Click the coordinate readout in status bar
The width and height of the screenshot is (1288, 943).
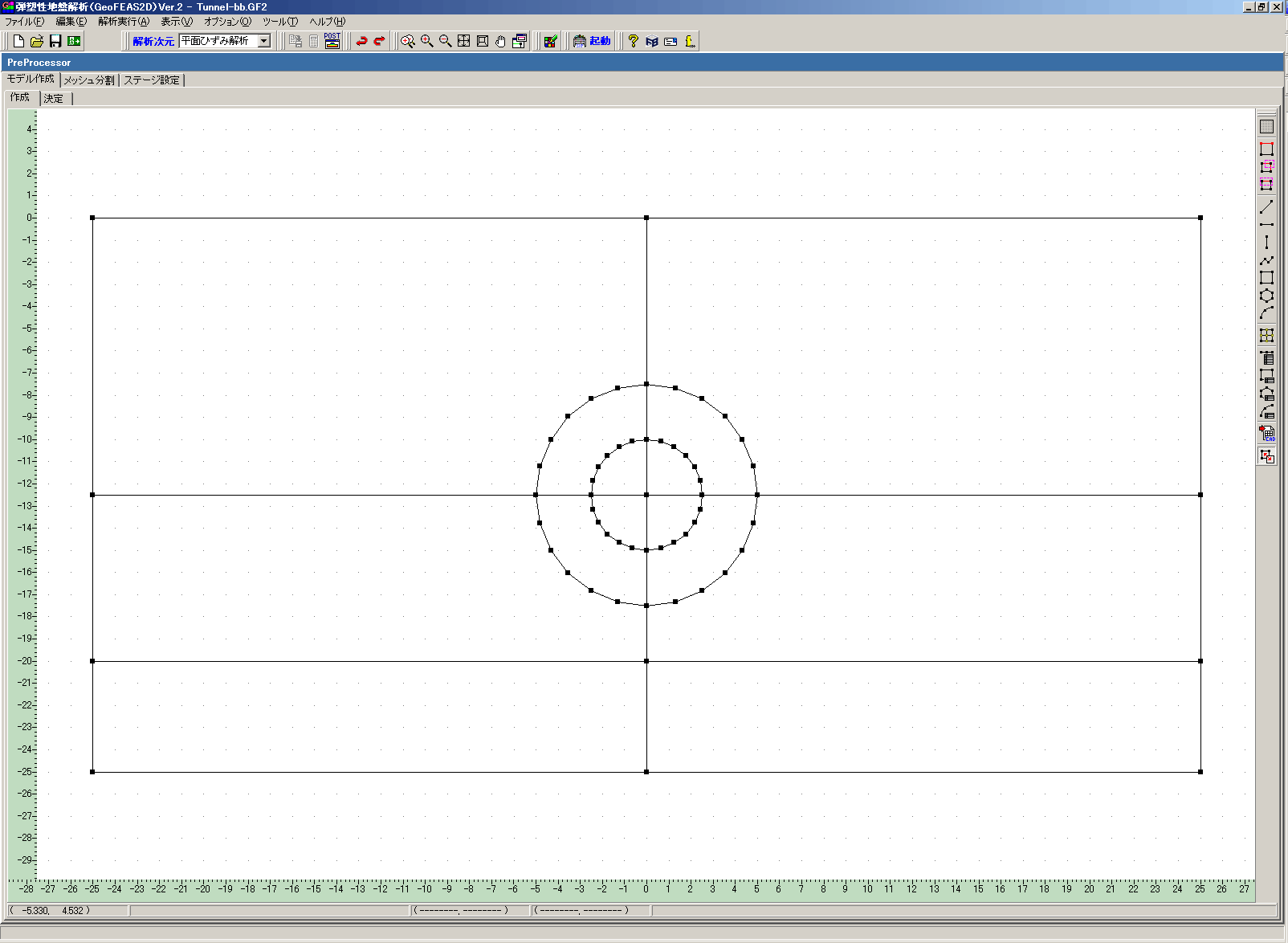pyautogui.click(x=67, y=910)
